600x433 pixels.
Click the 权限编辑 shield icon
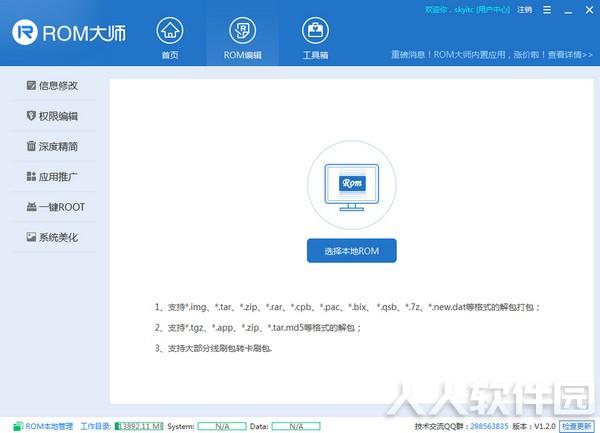(x=31, y=116)
